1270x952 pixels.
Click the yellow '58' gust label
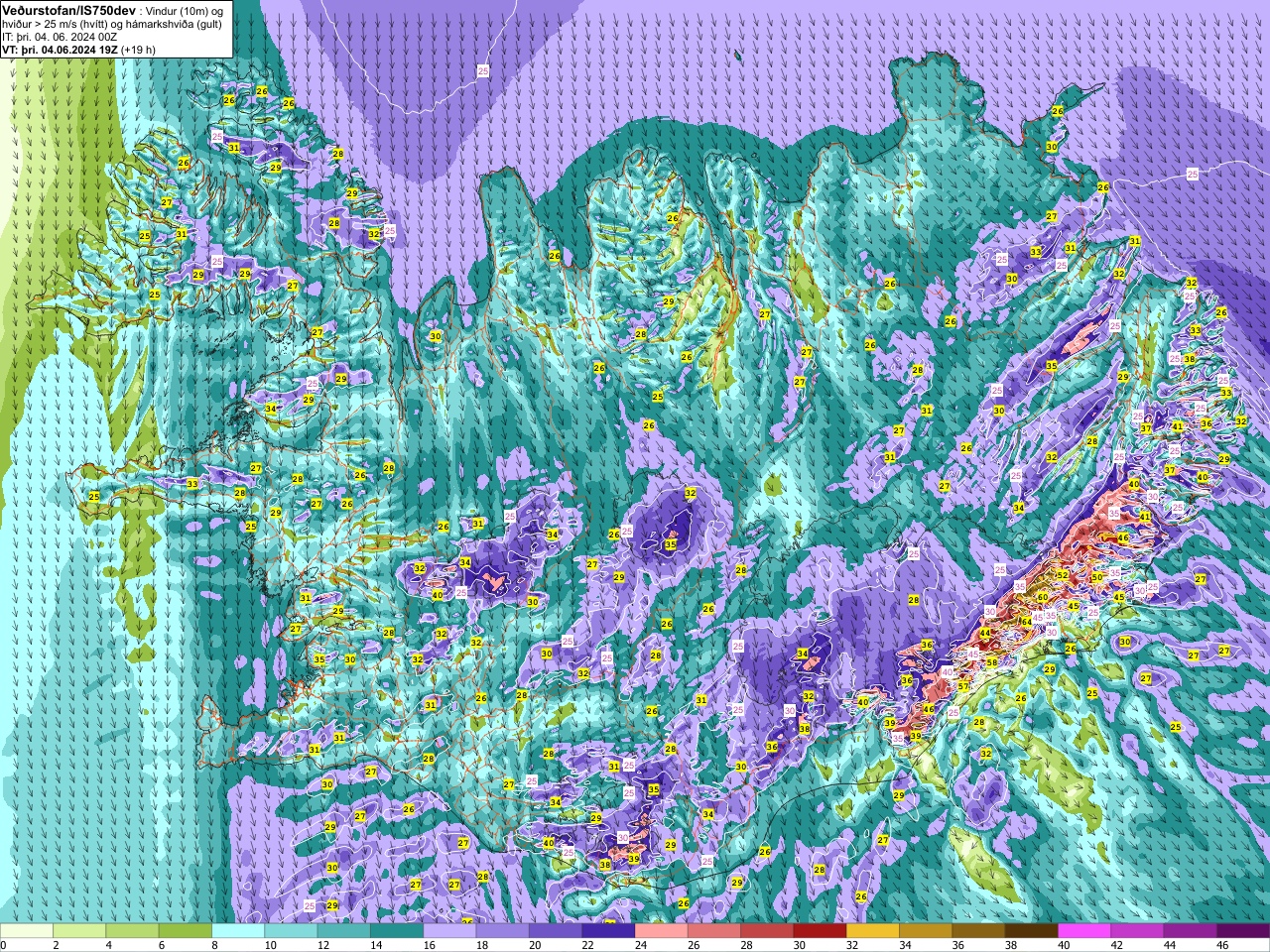tap(991, 662)
